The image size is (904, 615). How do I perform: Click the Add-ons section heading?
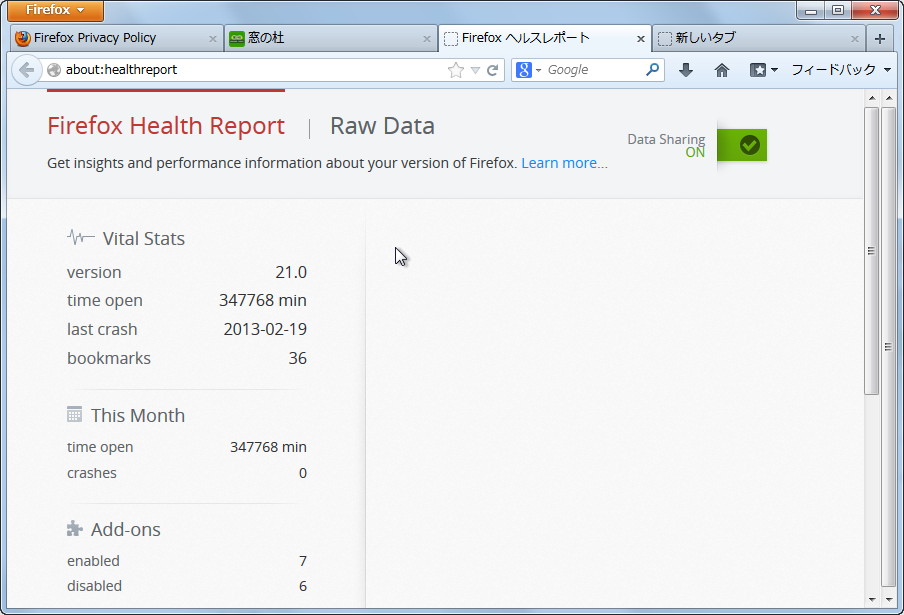click(126, 530)
